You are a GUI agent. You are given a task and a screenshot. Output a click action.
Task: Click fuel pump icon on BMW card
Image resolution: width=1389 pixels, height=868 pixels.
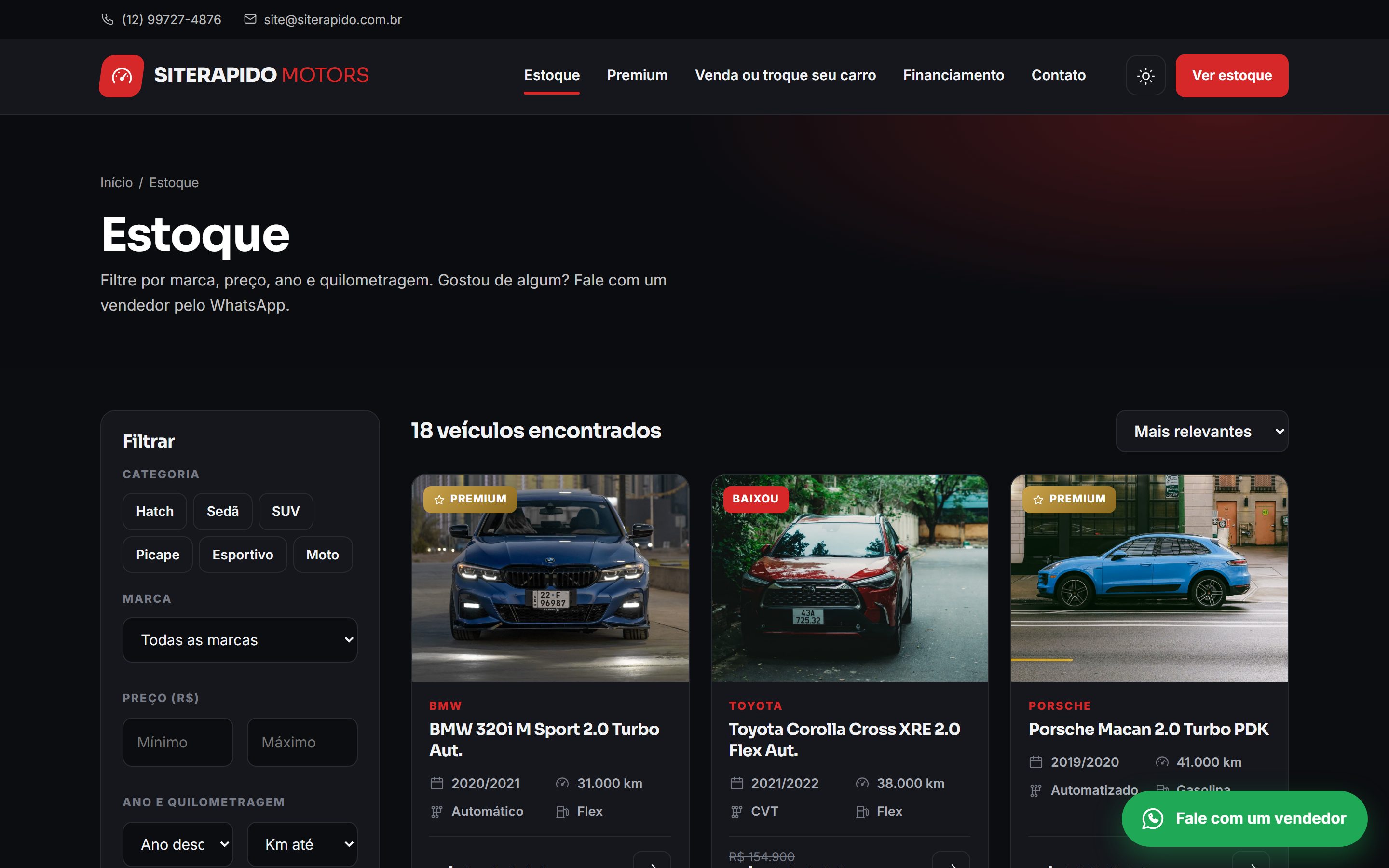pos(562,812)
